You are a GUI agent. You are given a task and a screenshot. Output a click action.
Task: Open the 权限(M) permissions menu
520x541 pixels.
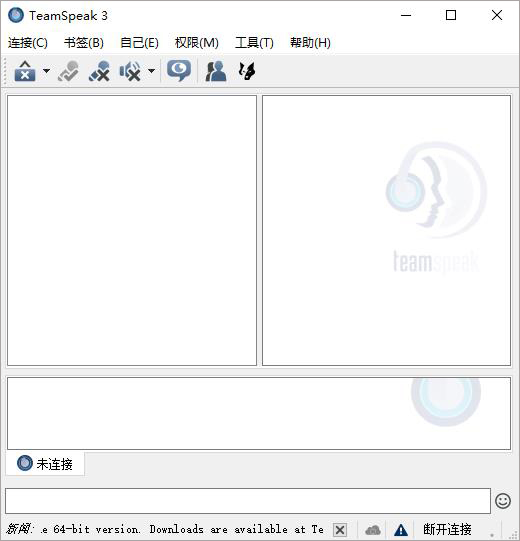[197, 43]
